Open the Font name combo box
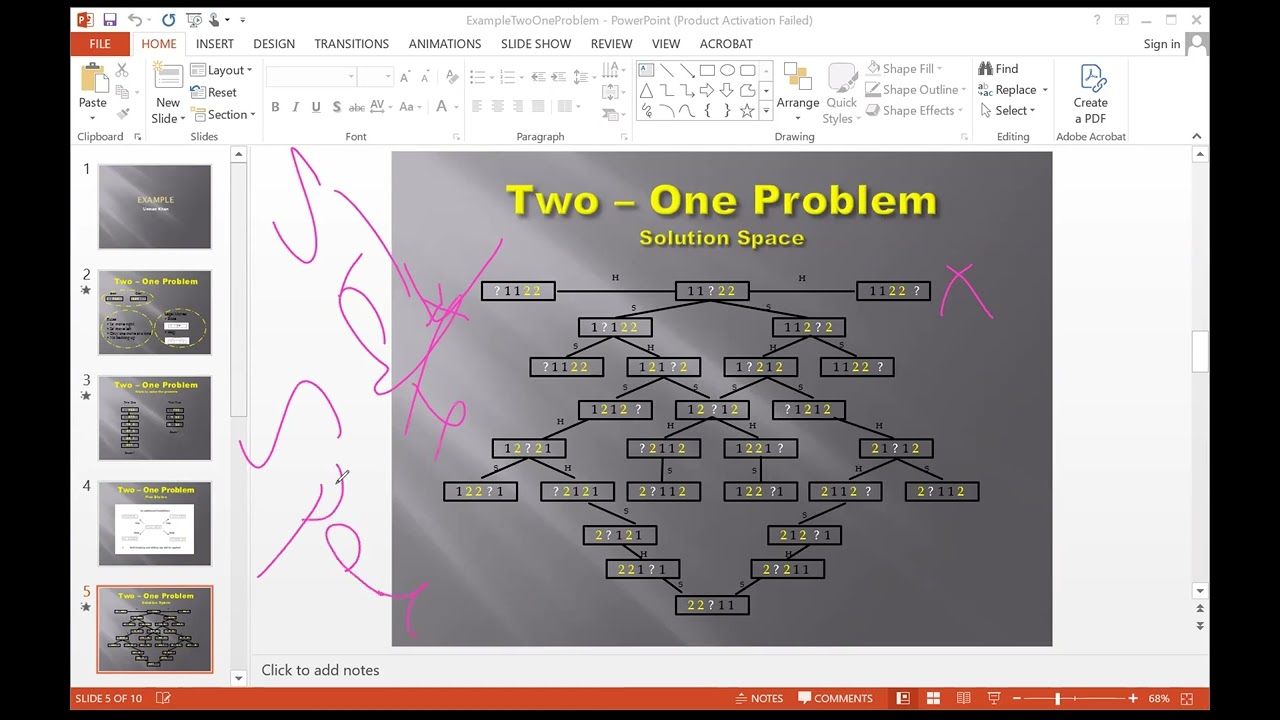The height and width of the screenshot is (720, 1280). (311, 77)
